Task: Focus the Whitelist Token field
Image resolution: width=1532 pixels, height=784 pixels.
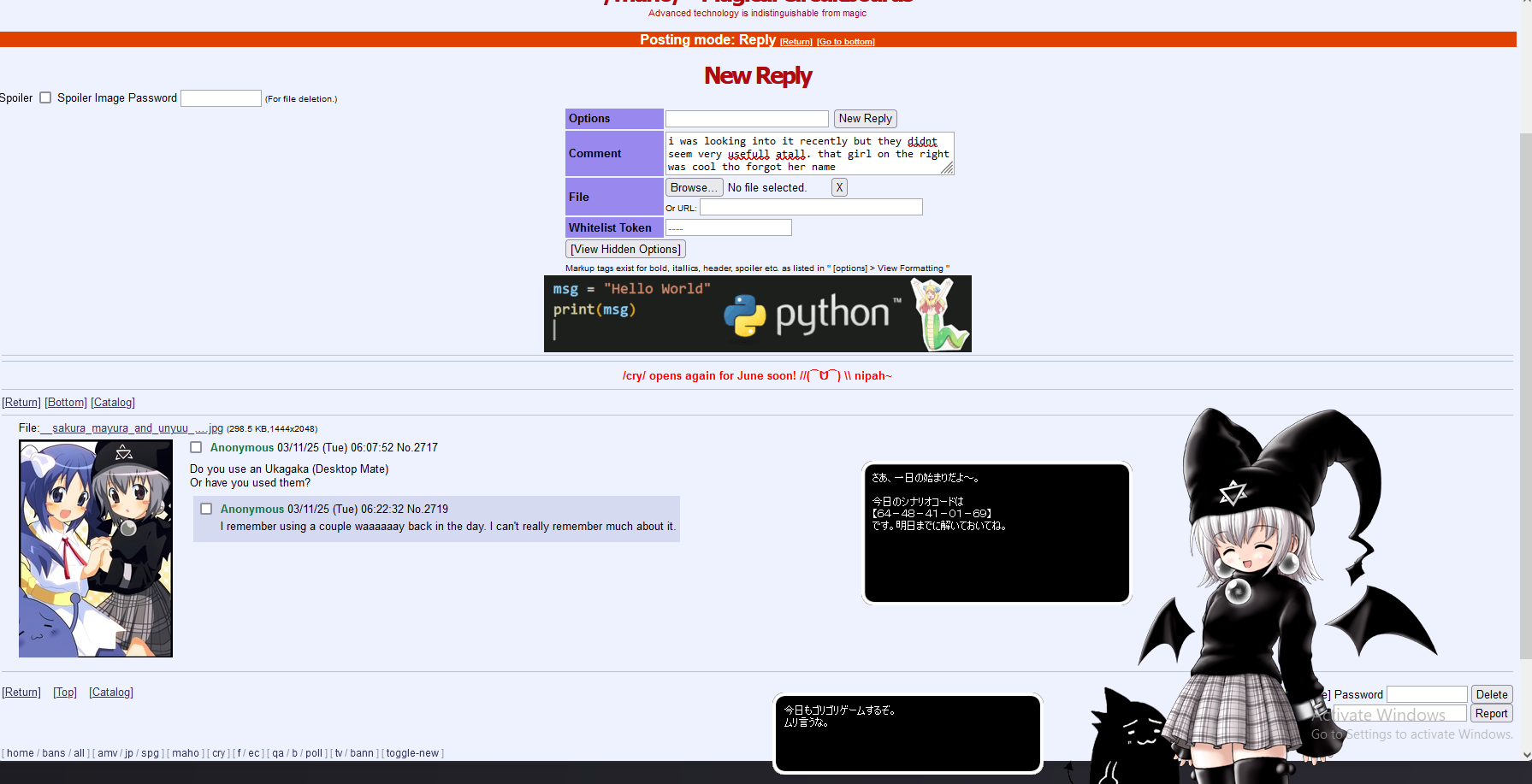Action: 728,227
